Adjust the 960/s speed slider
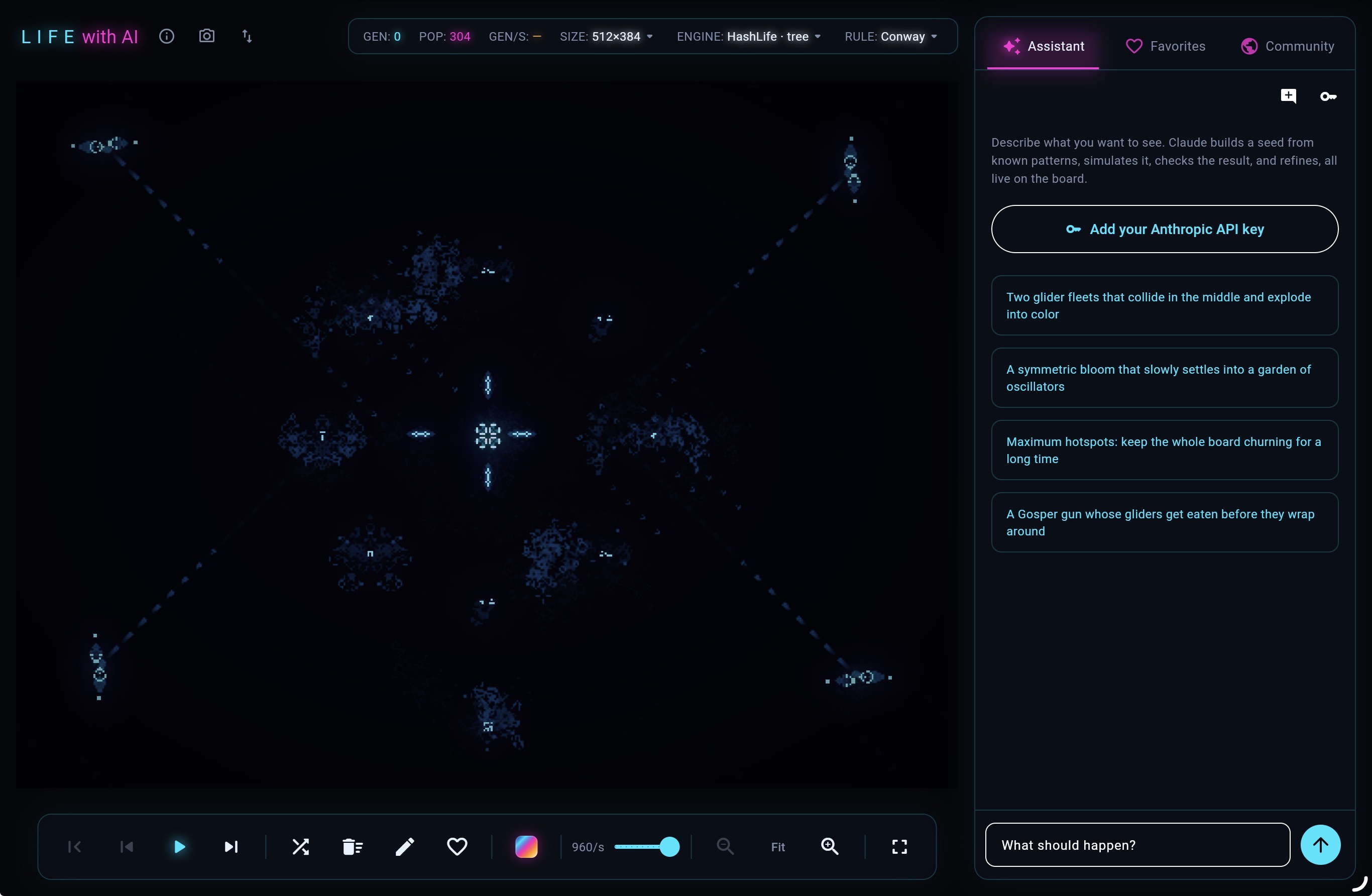Screen dimensions: 1372x896 (647, 846)
